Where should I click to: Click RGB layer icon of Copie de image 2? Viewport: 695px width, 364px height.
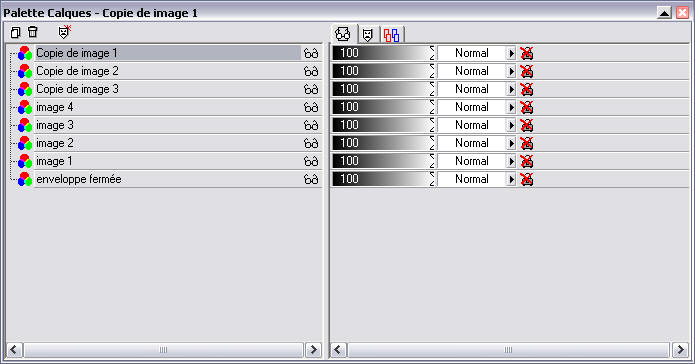[25, 71]
